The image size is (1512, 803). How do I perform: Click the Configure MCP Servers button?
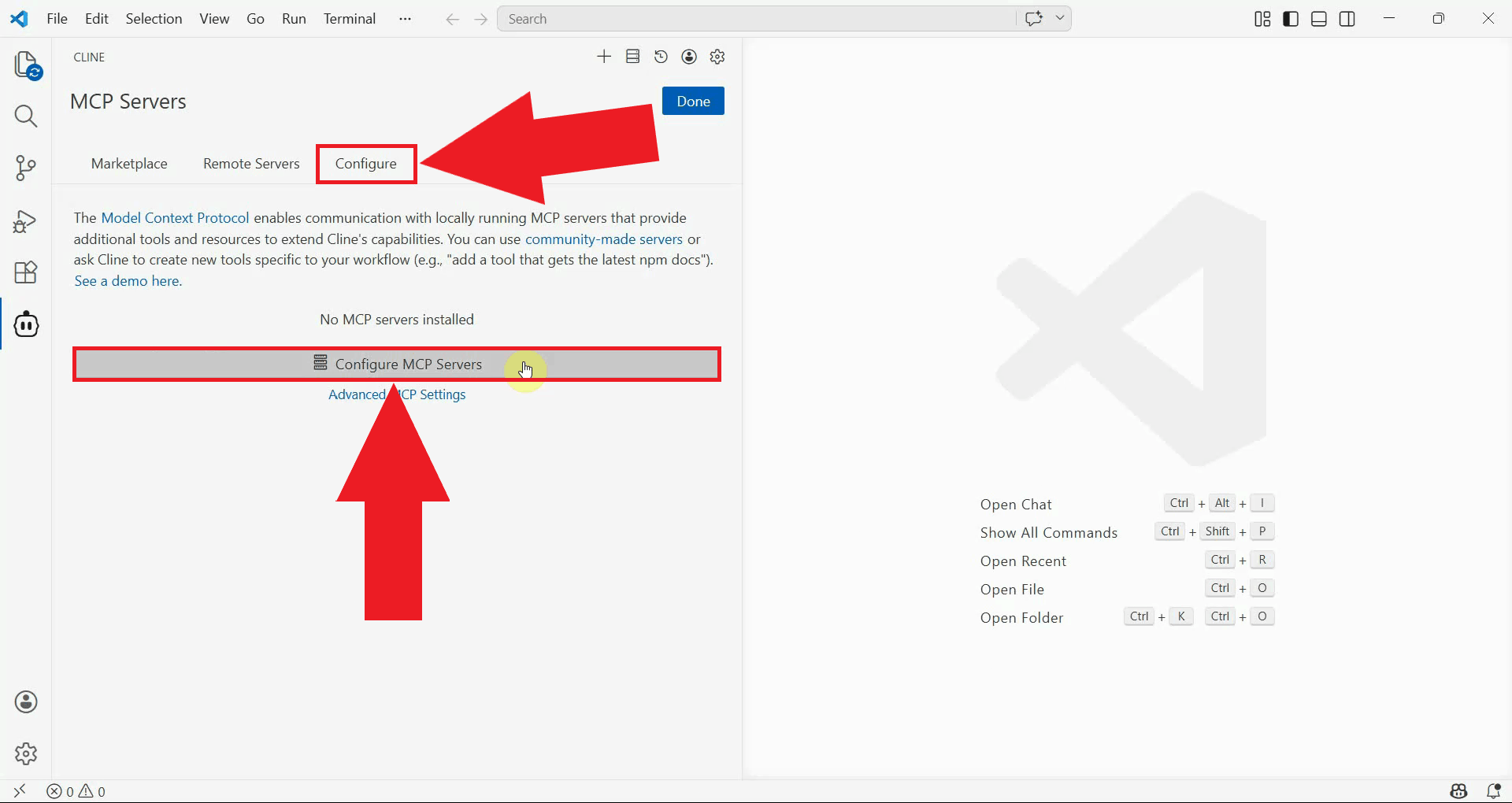[397, 364]
